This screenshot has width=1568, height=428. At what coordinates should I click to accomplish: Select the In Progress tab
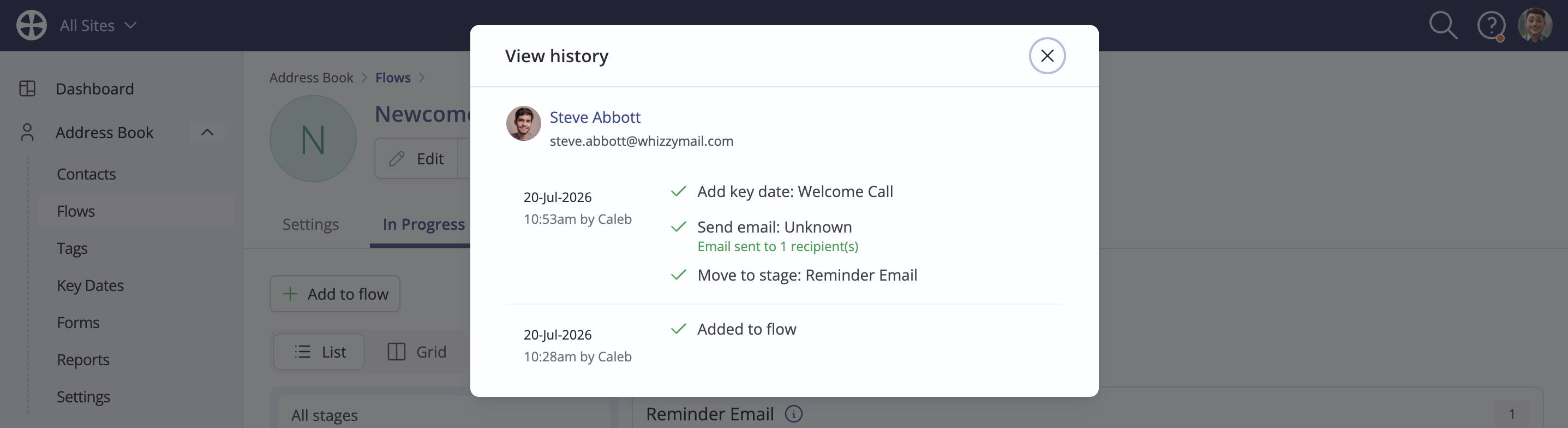pos(424,224)
